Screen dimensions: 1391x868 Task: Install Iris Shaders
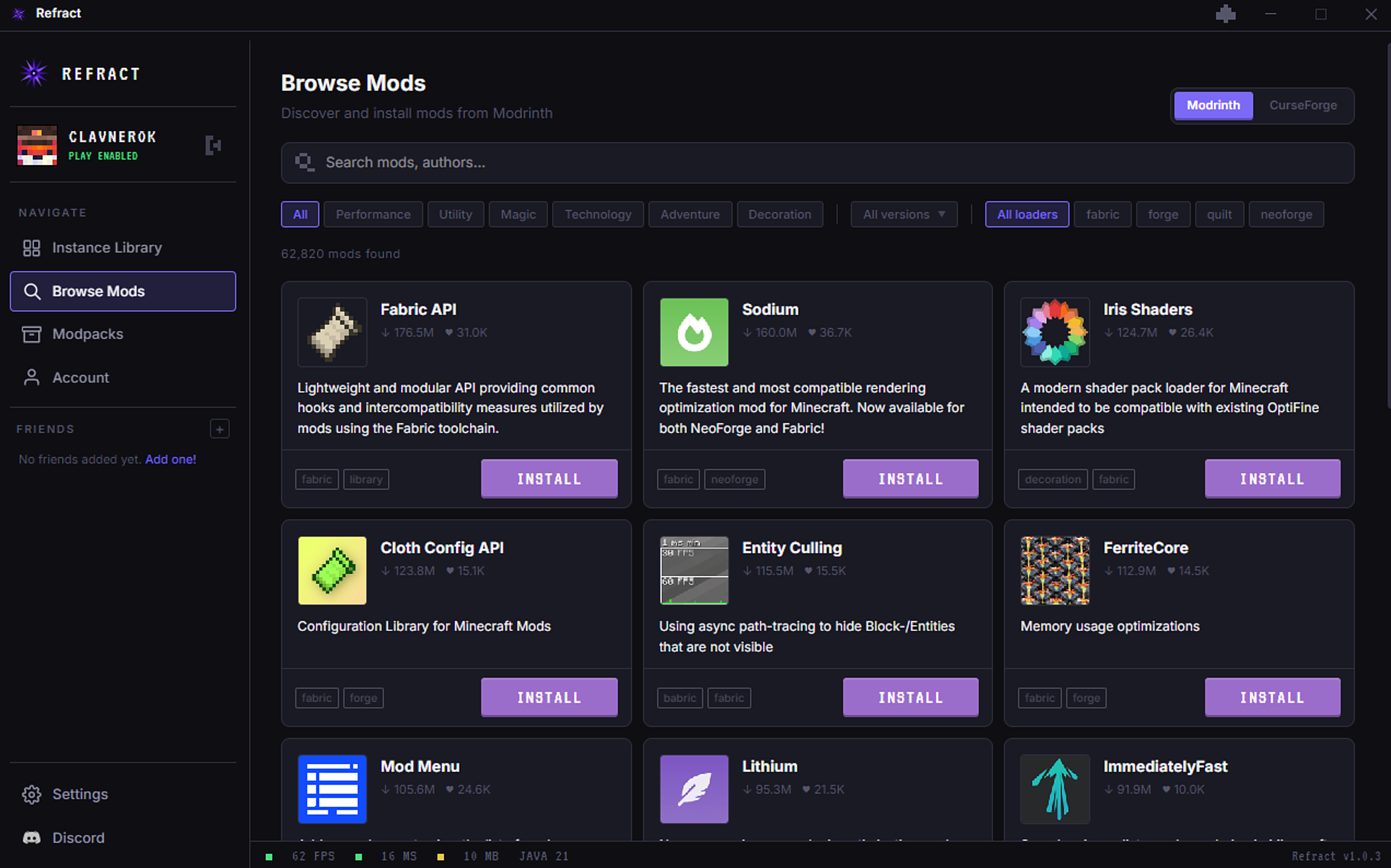click(x=1272, y=479)
